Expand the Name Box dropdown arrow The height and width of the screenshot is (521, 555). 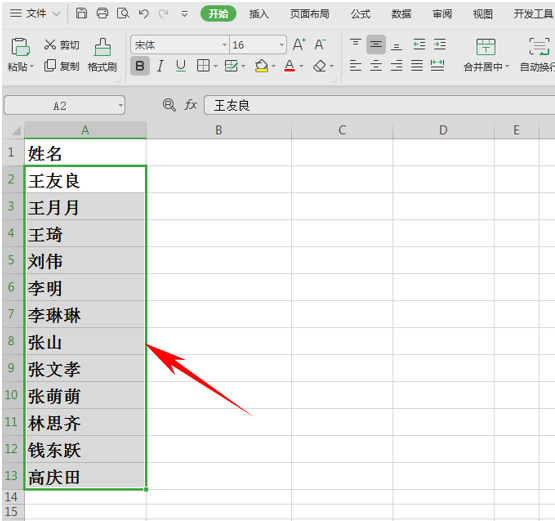[x=120, y=105]
